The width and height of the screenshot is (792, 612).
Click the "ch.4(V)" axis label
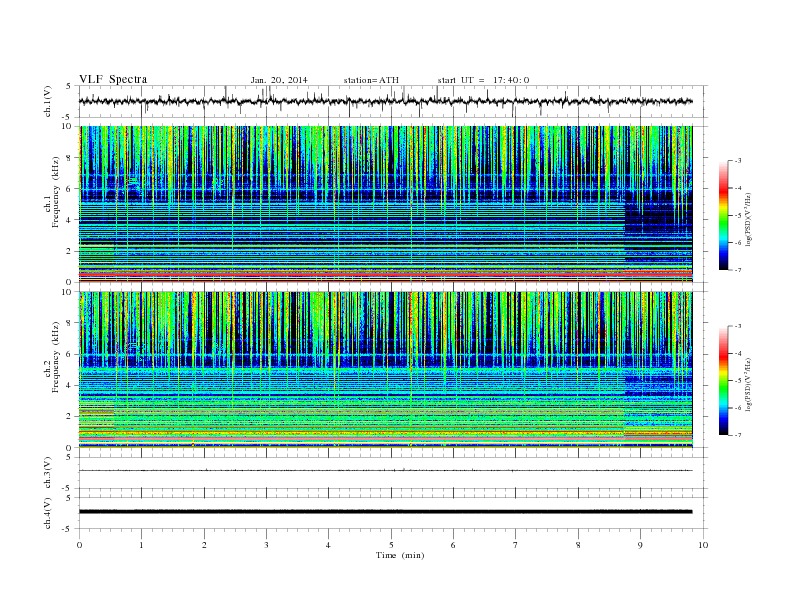48,513
